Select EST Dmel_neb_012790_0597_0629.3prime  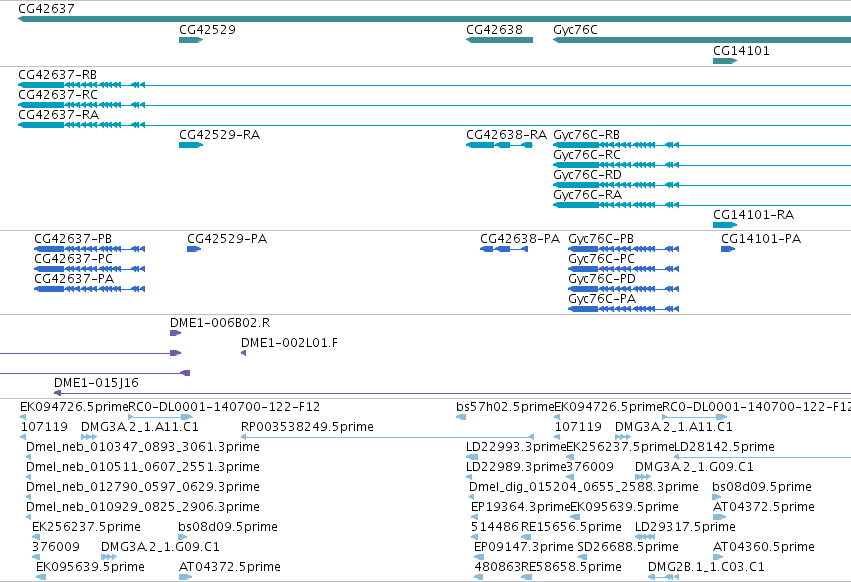[x=143, y=487]
